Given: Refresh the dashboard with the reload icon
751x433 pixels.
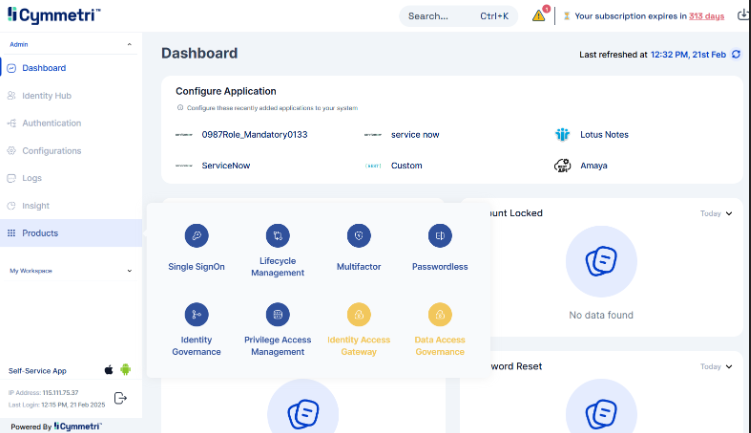Looking at the screenshot, I should (735, 54).
